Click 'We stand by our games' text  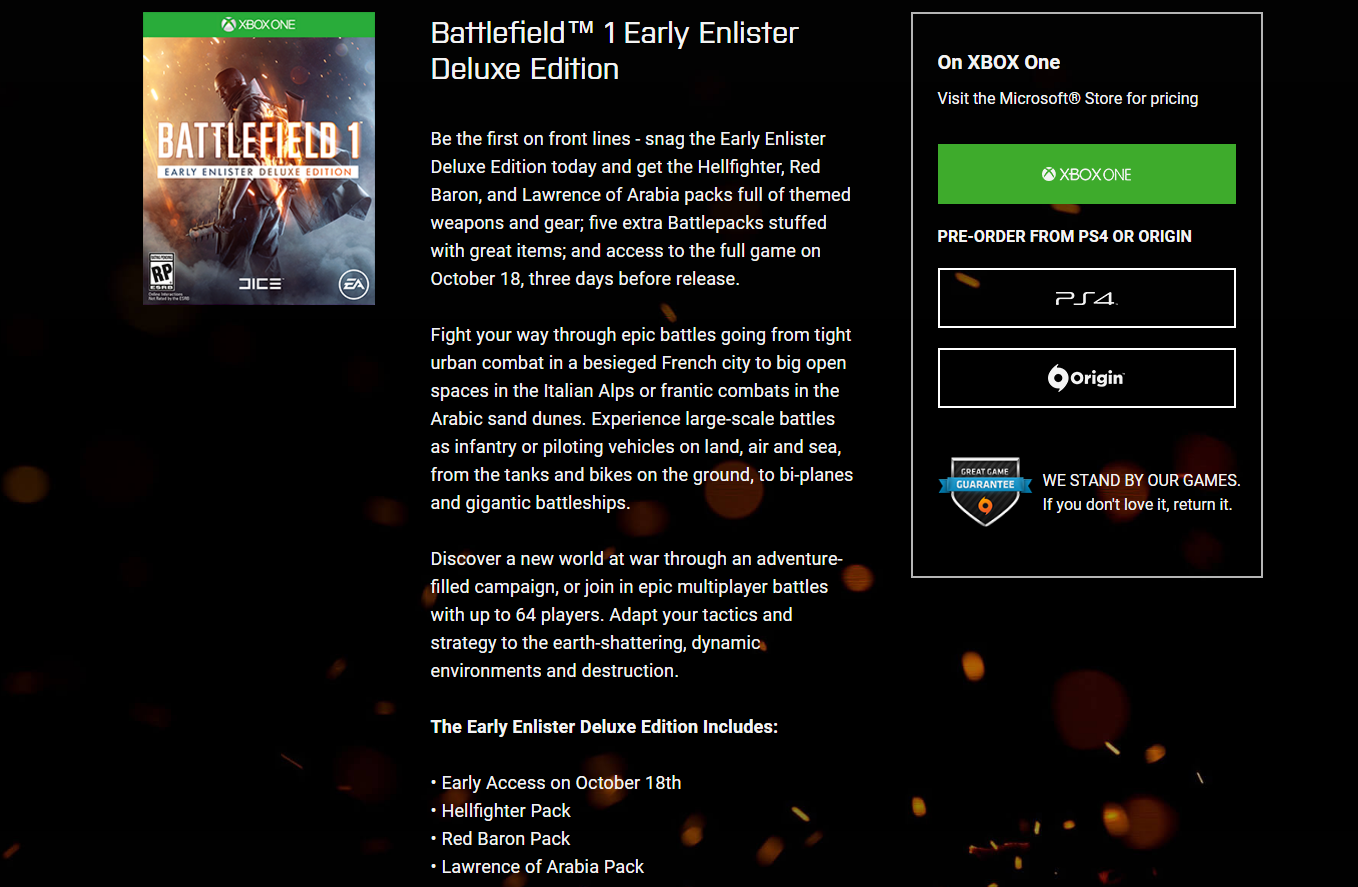[1141, 480]
